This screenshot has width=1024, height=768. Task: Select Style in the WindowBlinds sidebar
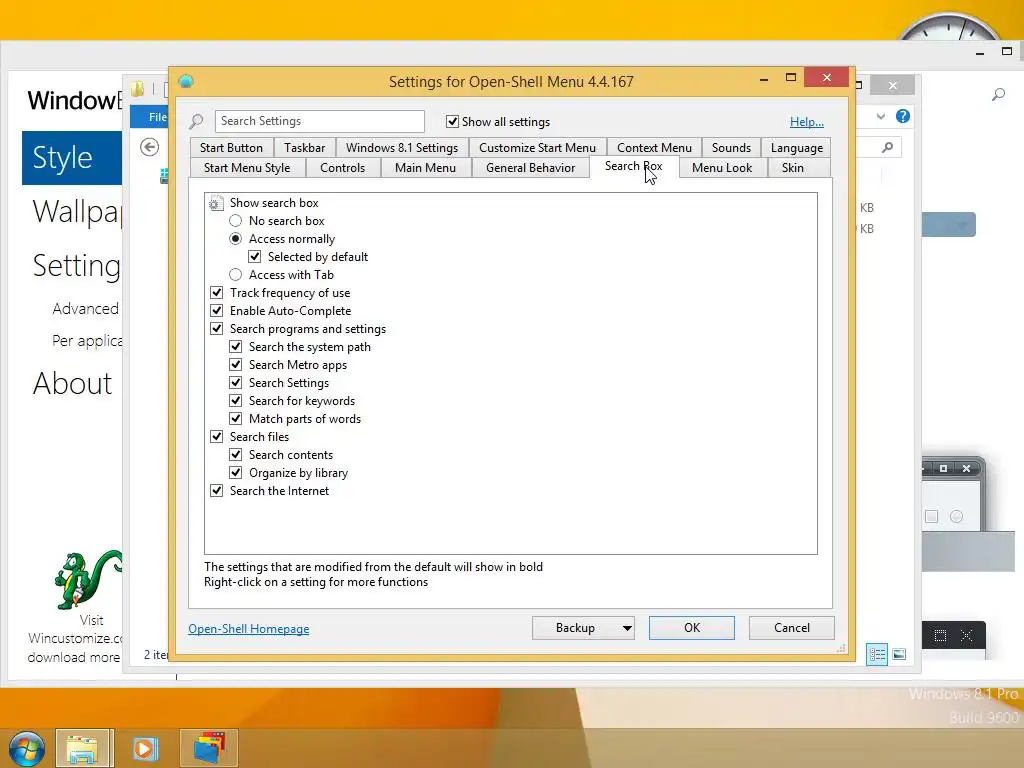click(x=72, y=158)
